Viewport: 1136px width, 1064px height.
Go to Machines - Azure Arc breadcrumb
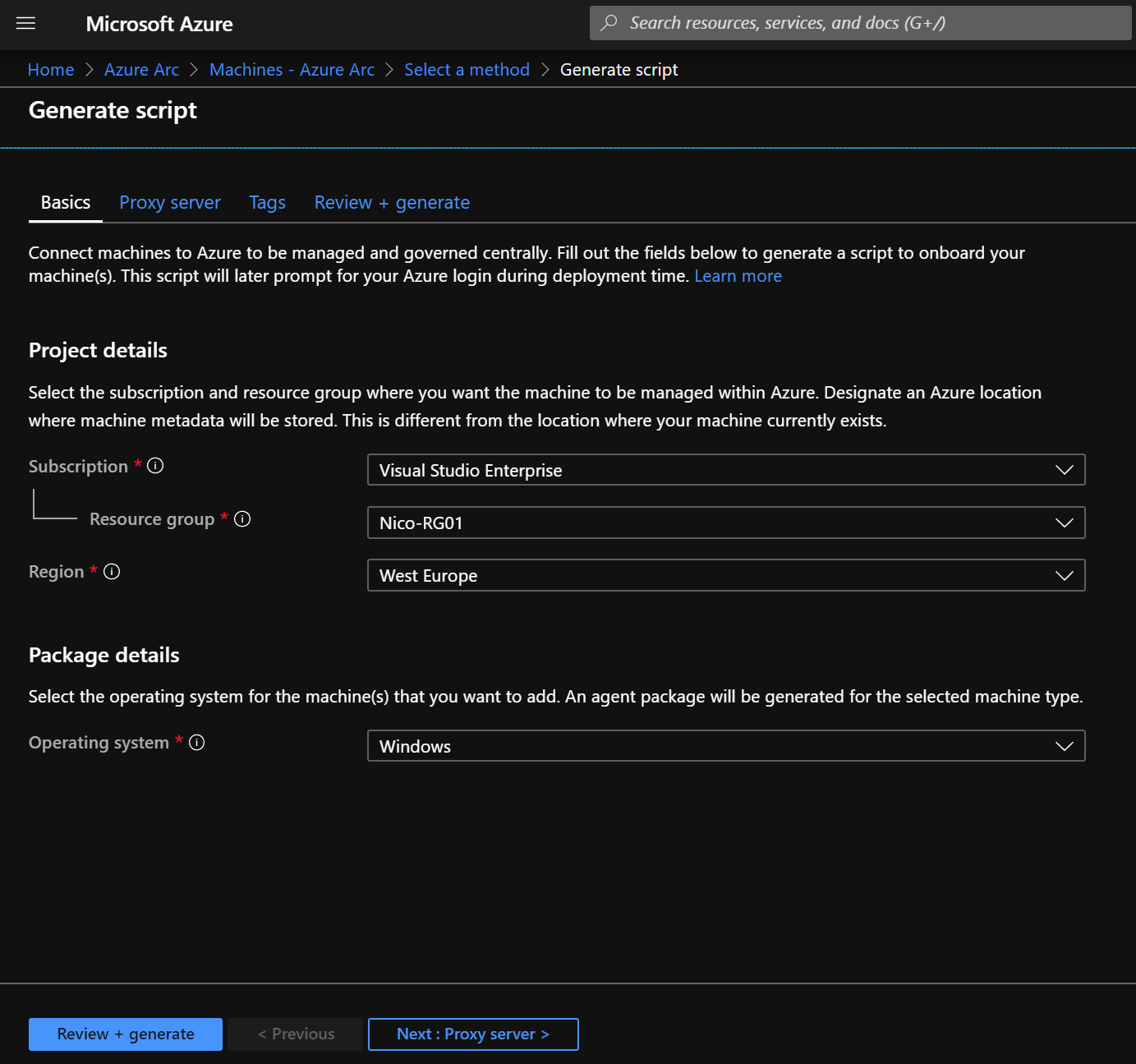pyautogui.click(x=292, y=70)
